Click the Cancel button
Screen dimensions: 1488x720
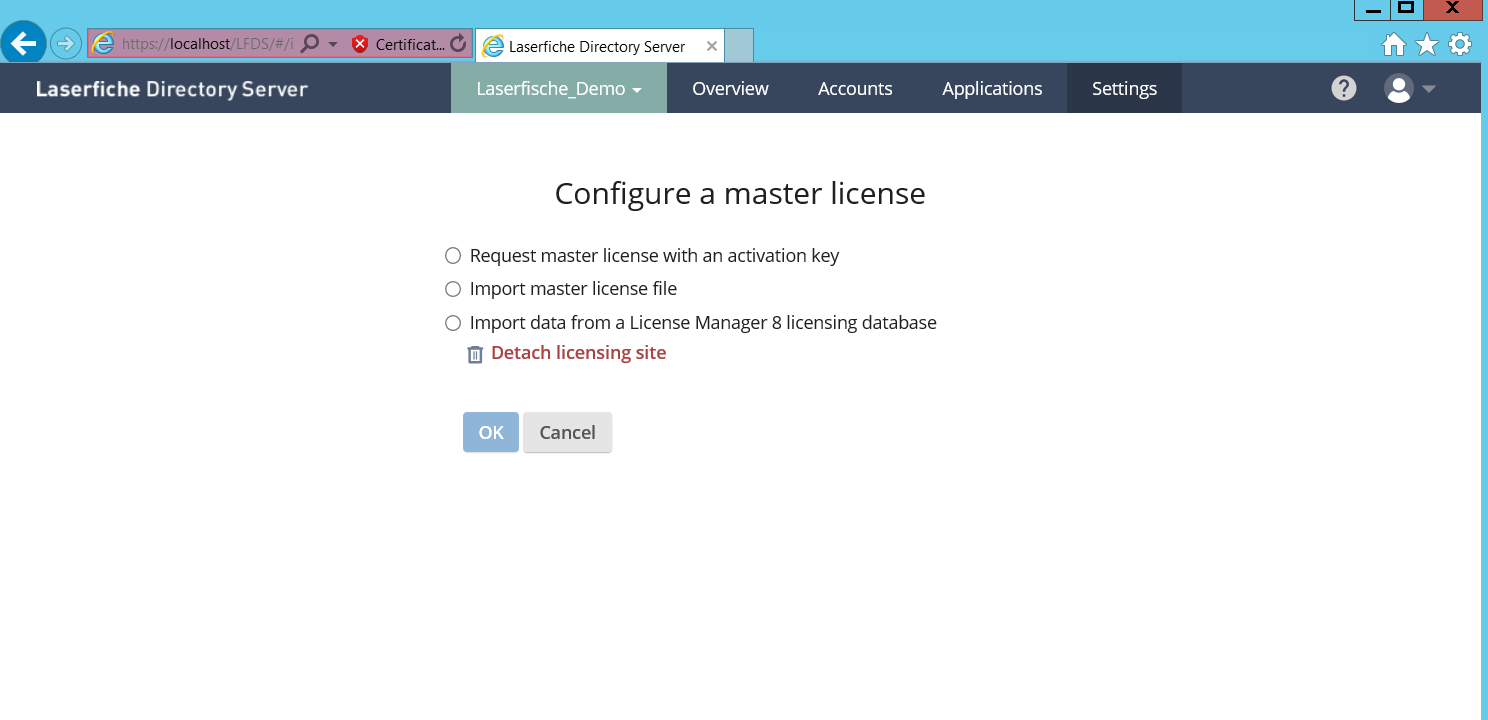tap(567, 432)
